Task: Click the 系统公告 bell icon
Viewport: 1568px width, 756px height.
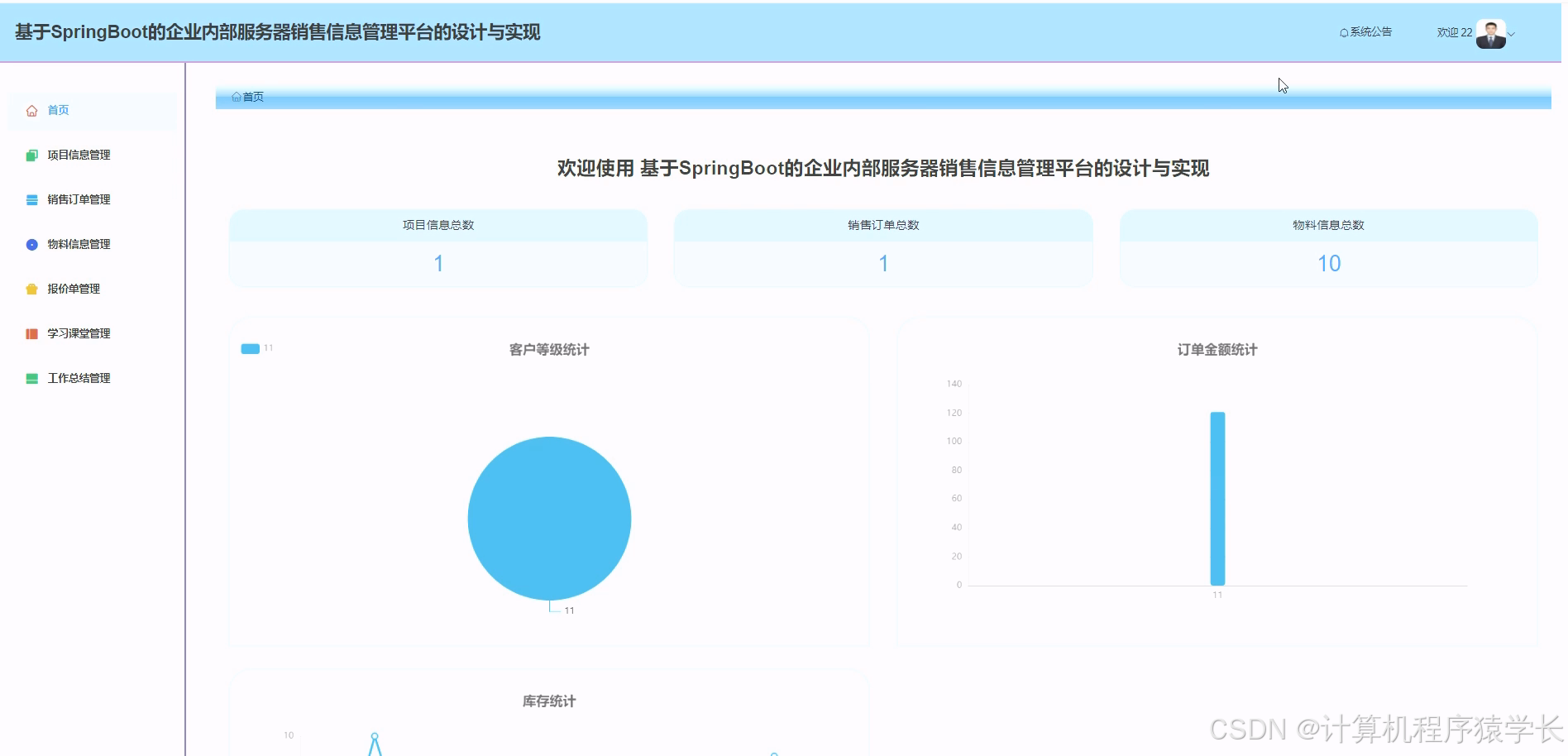Action: coord(1341,31)
